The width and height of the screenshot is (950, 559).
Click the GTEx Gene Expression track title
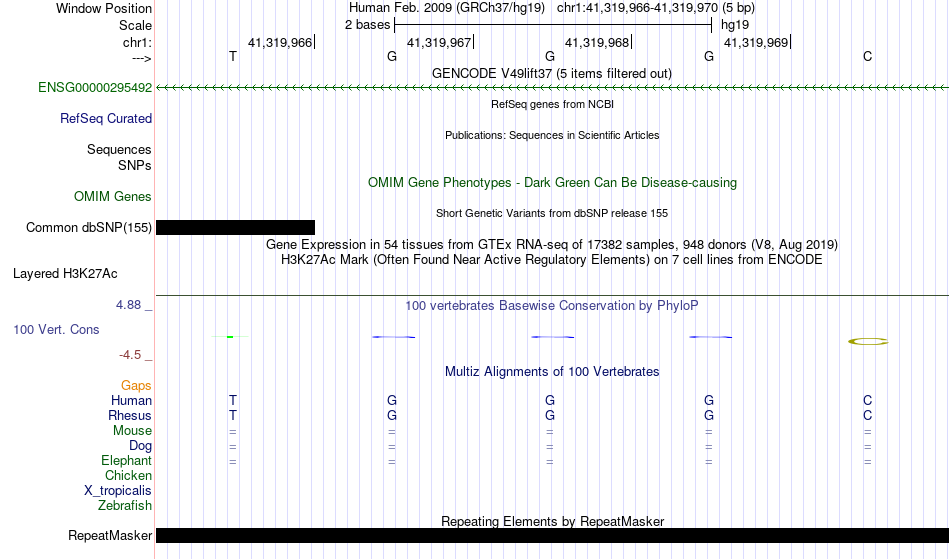coord(552,245)
